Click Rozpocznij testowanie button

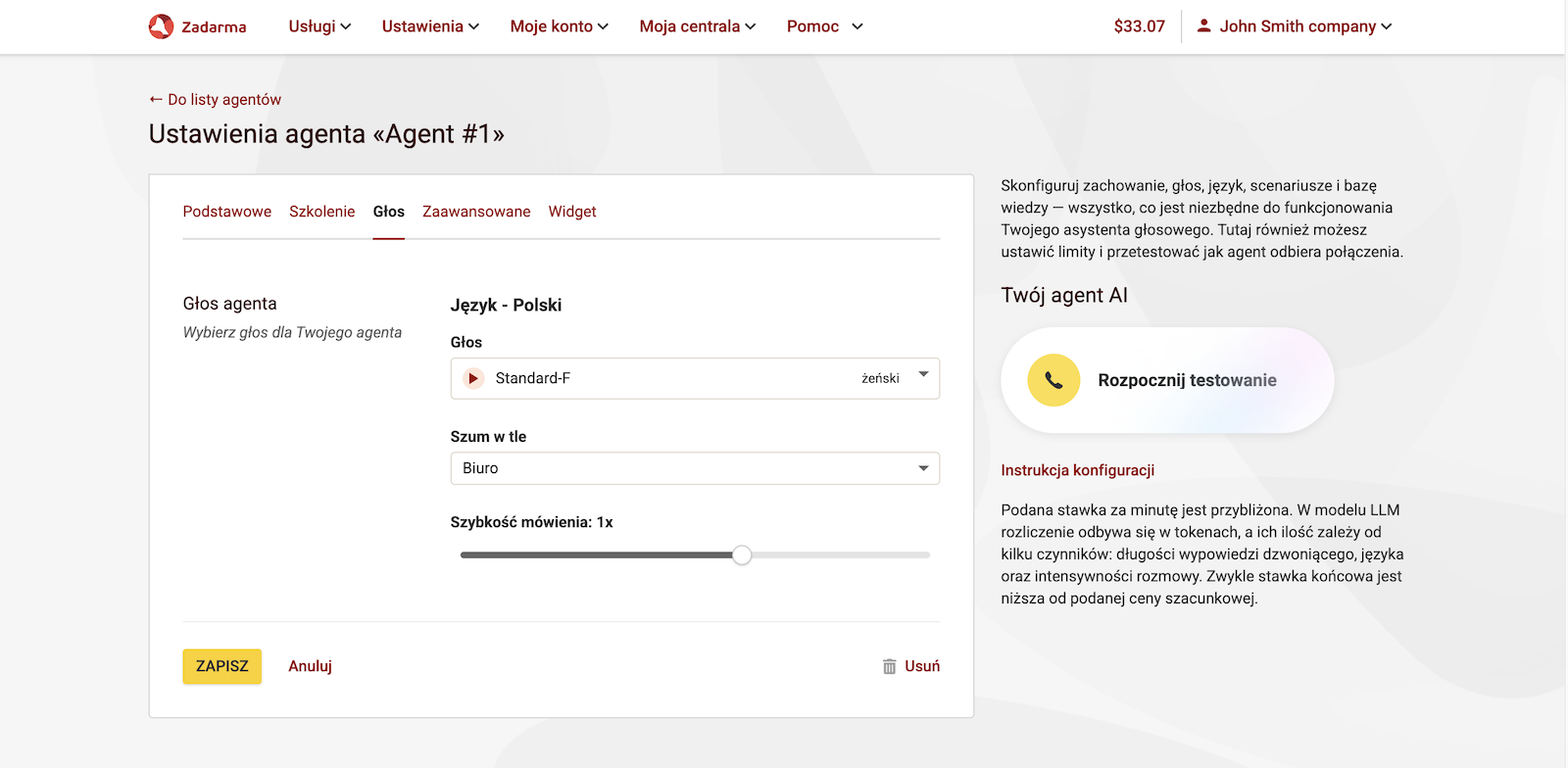[x=1167, y=380]
